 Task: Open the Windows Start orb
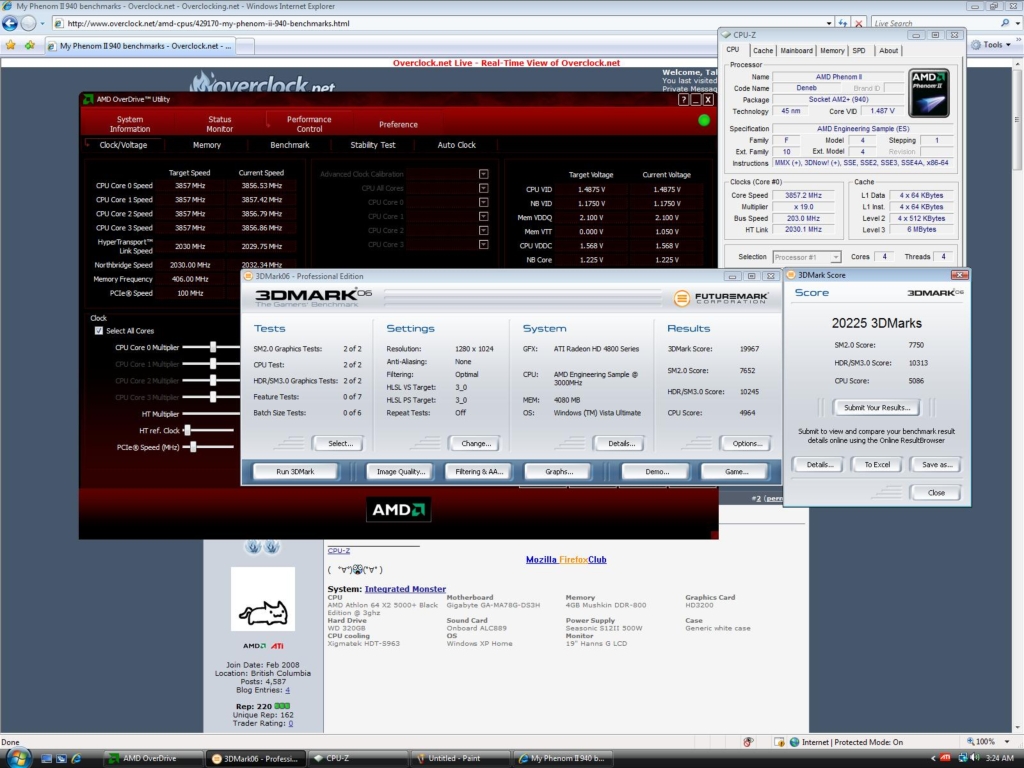(x=16, y=758)
